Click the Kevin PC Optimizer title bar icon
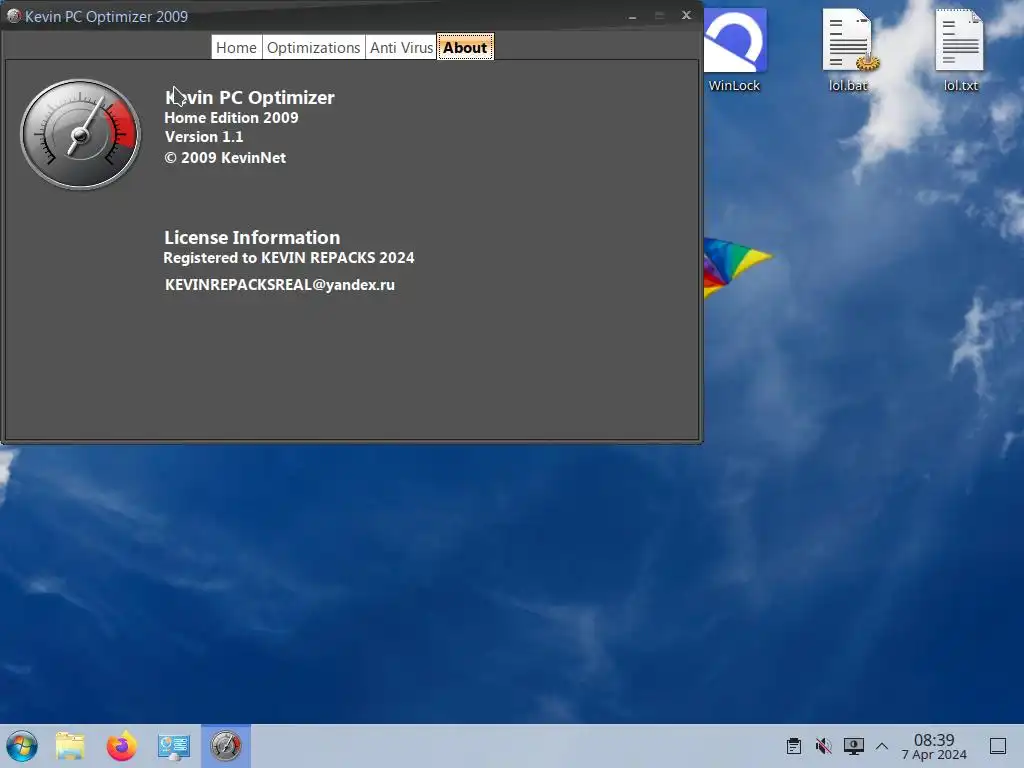This screenshot has width=1024, height=768. [13, 16]
